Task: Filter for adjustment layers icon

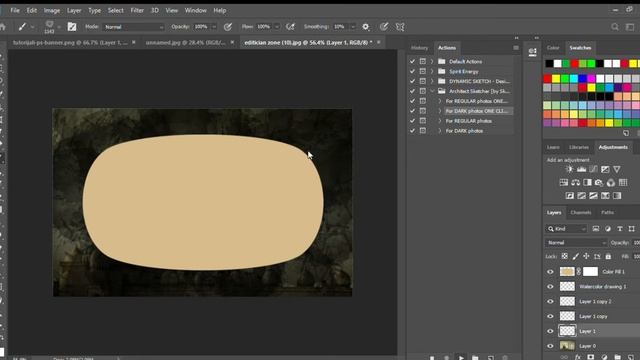Action: (x=608, y=229)
